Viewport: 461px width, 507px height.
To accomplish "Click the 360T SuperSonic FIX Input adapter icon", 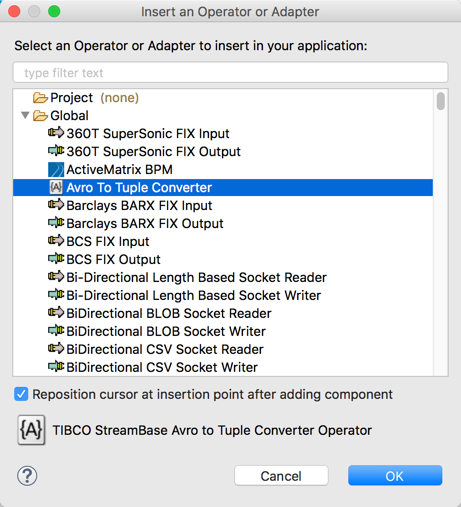I will coord(56,133).
